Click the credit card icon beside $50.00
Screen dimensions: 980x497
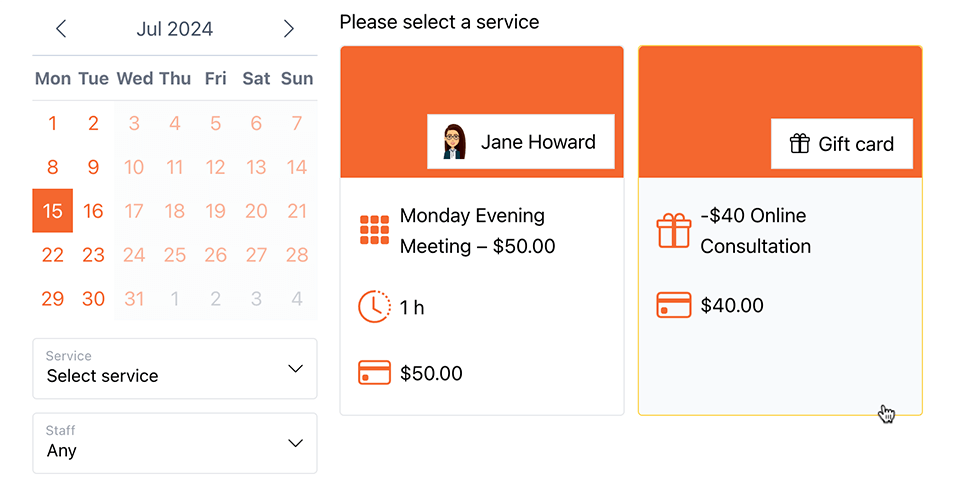374,373
